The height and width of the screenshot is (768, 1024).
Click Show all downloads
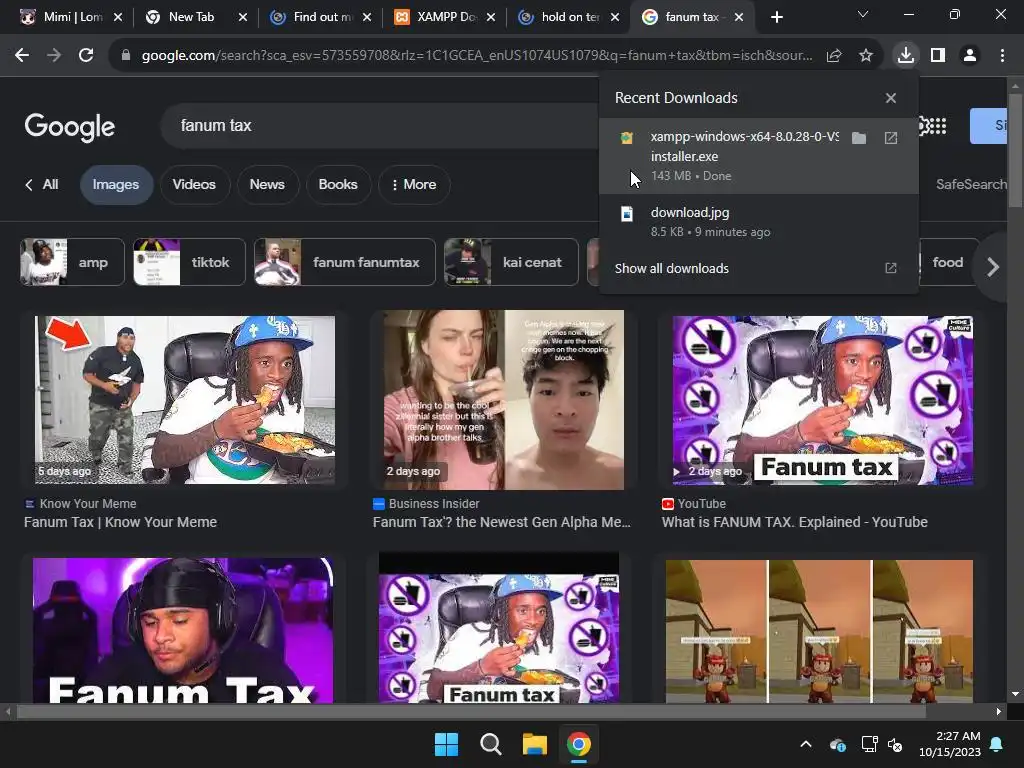point(758,268)
